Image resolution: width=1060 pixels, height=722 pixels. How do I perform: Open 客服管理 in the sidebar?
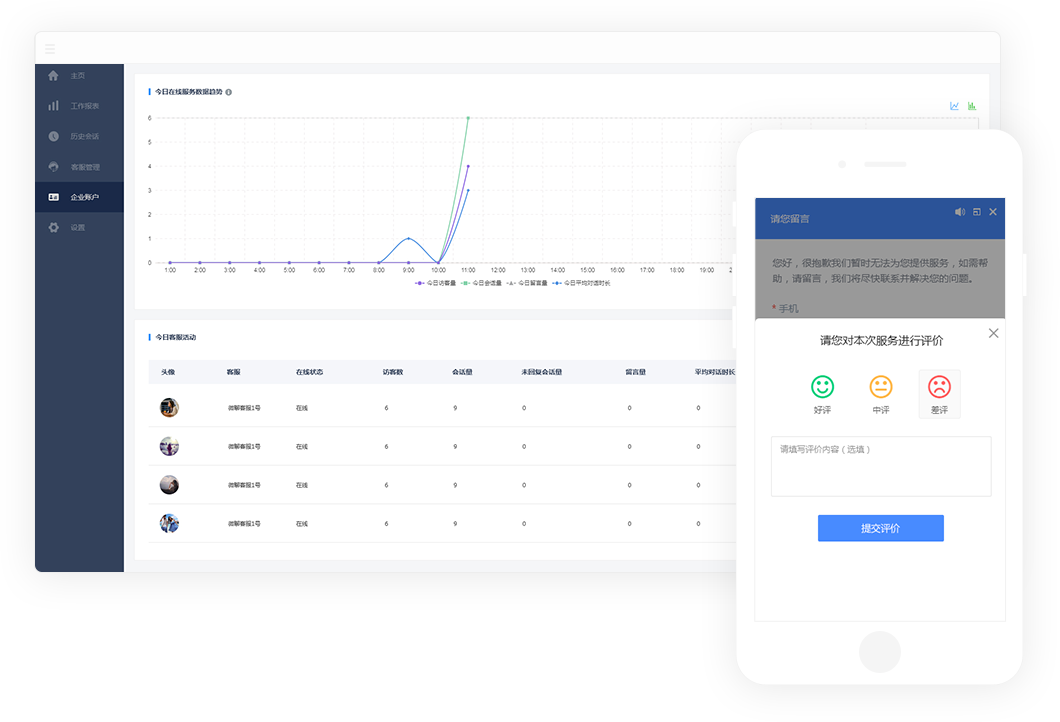pyautogui.click(x=84, y=167)
